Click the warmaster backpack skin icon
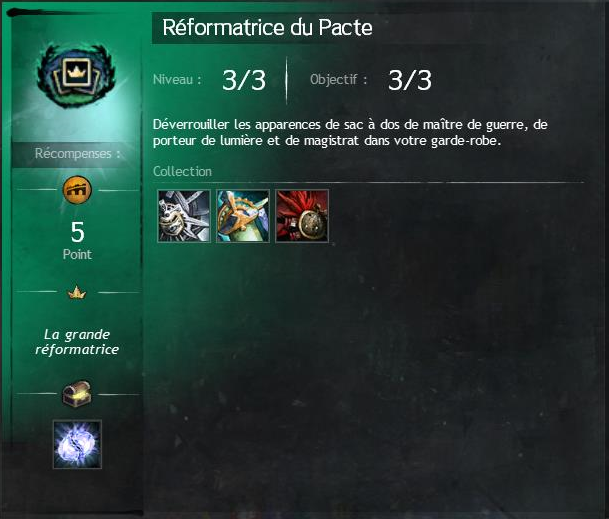Viewport: 609px width, 519px height. pos(184,216)
